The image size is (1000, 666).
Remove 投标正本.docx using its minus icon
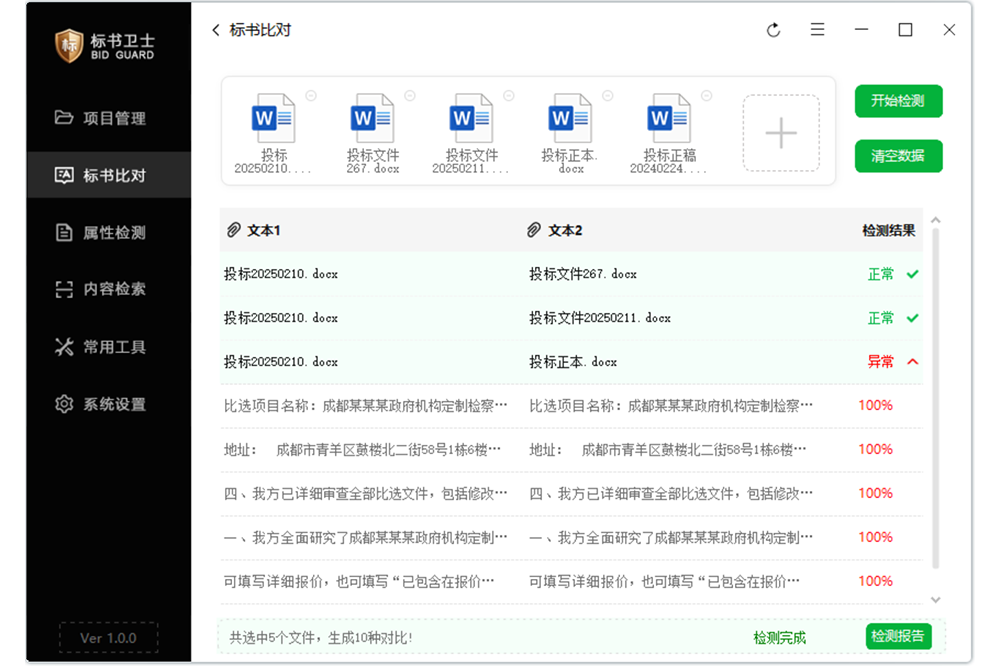coord(607,96)
